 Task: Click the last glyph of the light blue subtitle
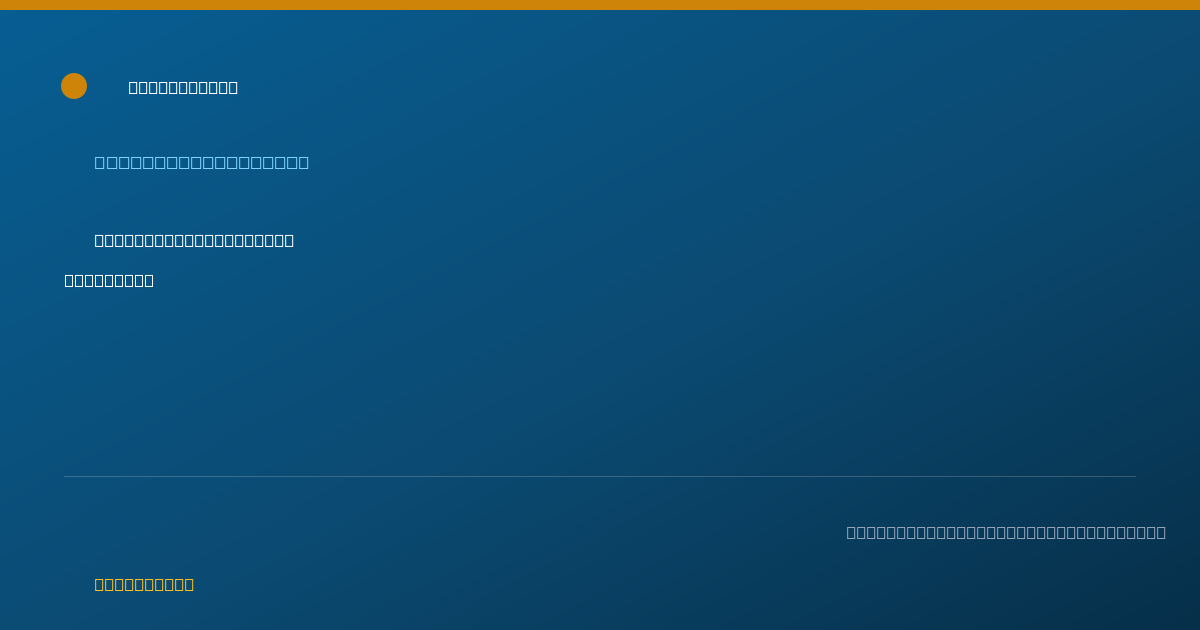coord(304,162)
